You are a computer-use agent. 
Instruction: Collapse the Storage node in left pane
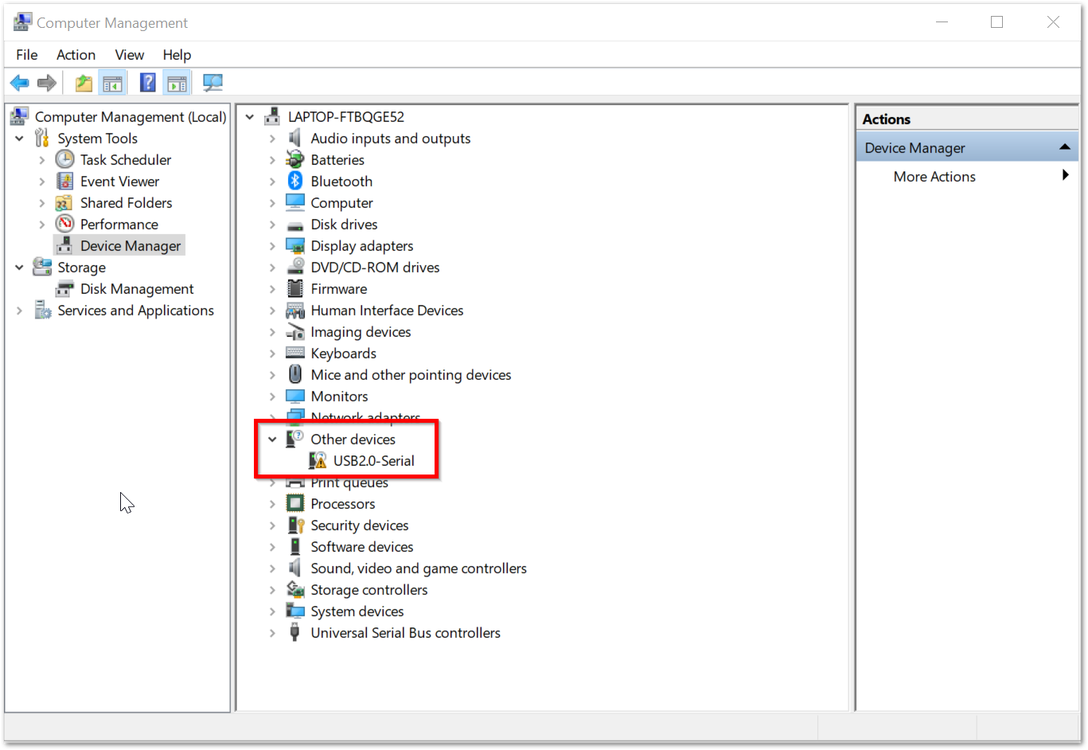coord(19,267)
